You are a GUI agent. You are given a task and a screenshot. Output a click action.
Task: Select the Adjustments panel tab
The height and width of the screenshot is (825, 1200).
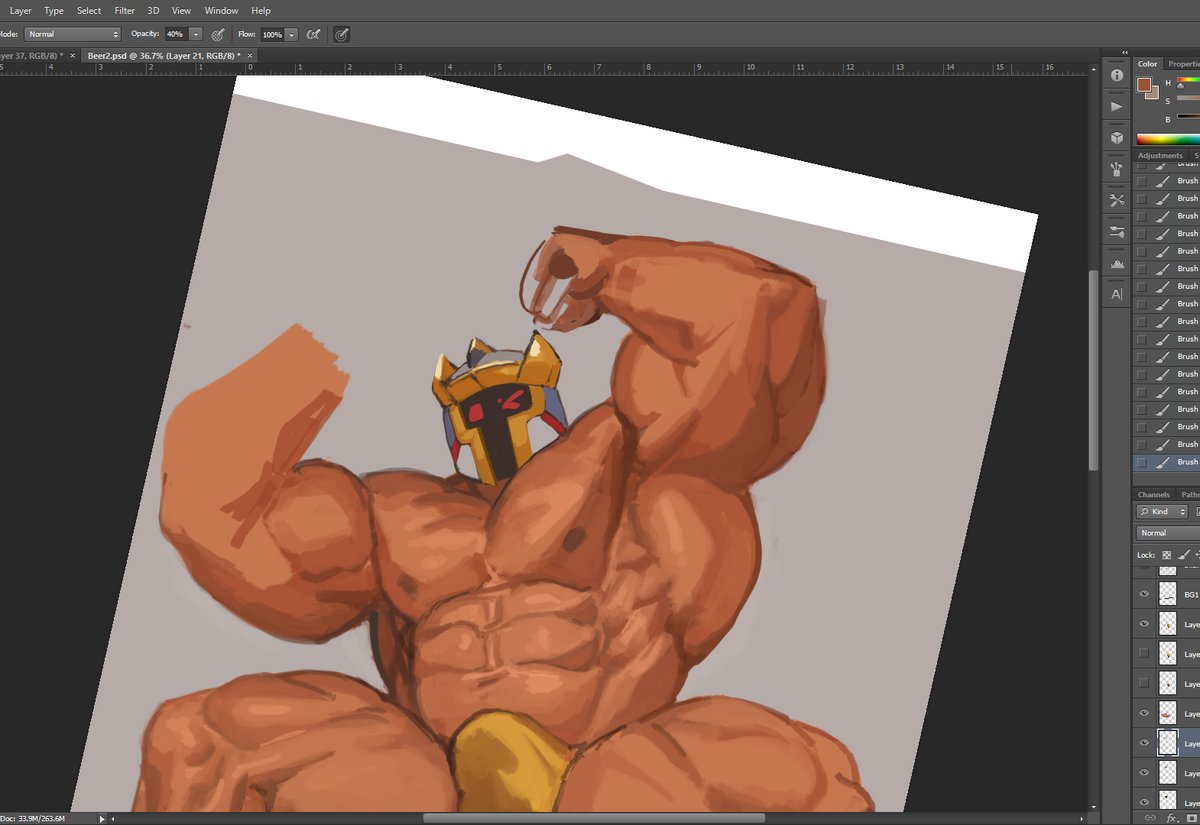pos(1160,155)
